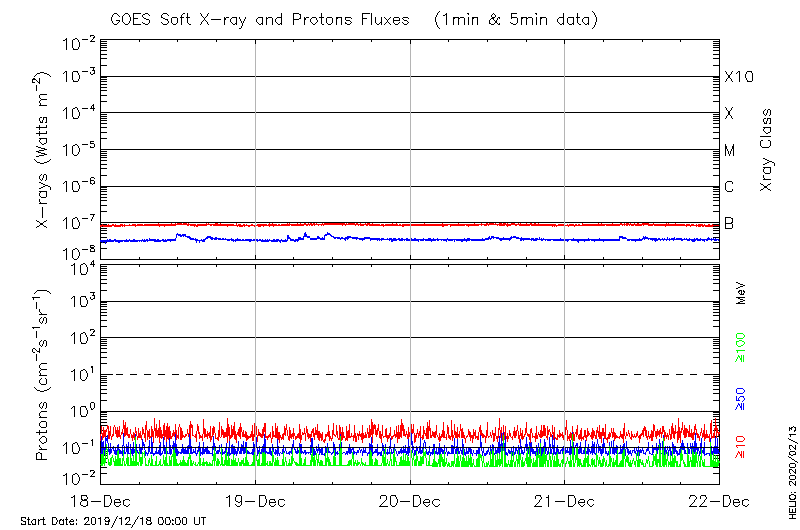800x530 pixels.
Task: Select the vertical Xray Class label
Action: pyautogui.click(x=767, y=150)
